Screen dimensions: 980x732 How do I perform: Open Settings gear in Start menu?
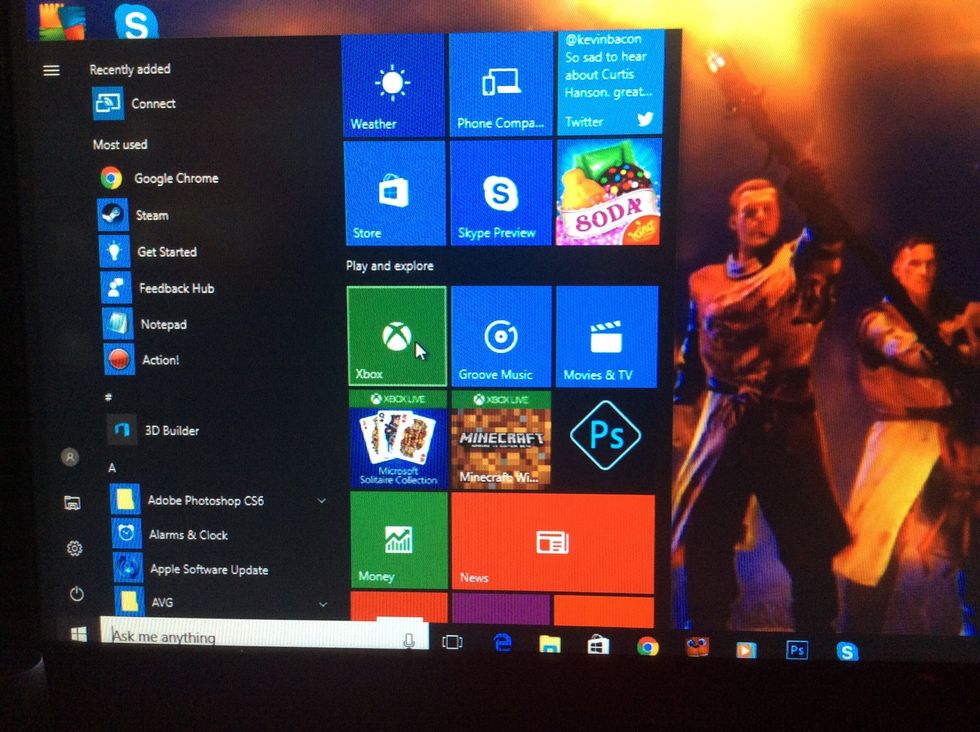click(x=74, y=548)
